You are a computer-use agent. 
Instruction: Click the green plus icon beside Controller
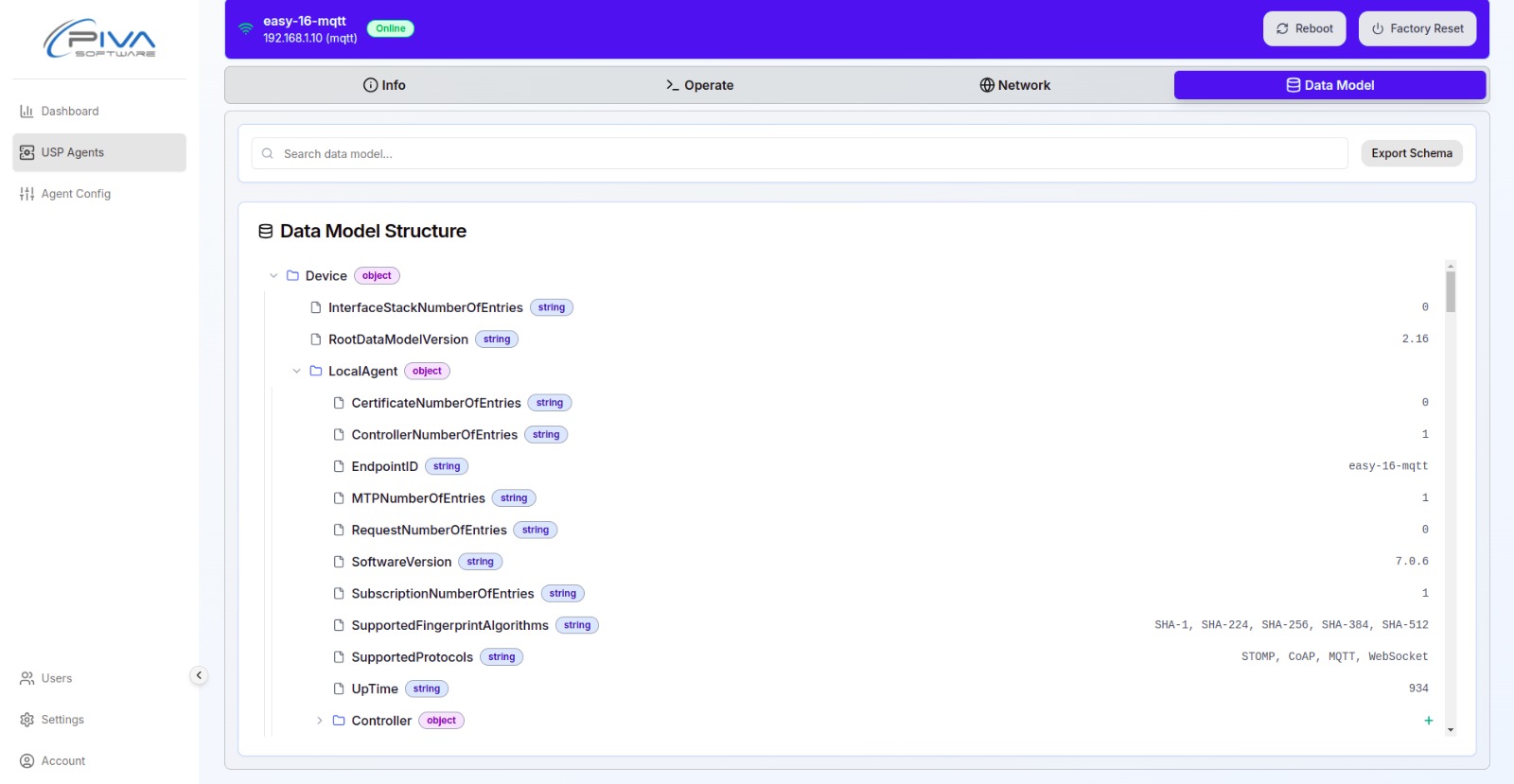[1428, 721]
